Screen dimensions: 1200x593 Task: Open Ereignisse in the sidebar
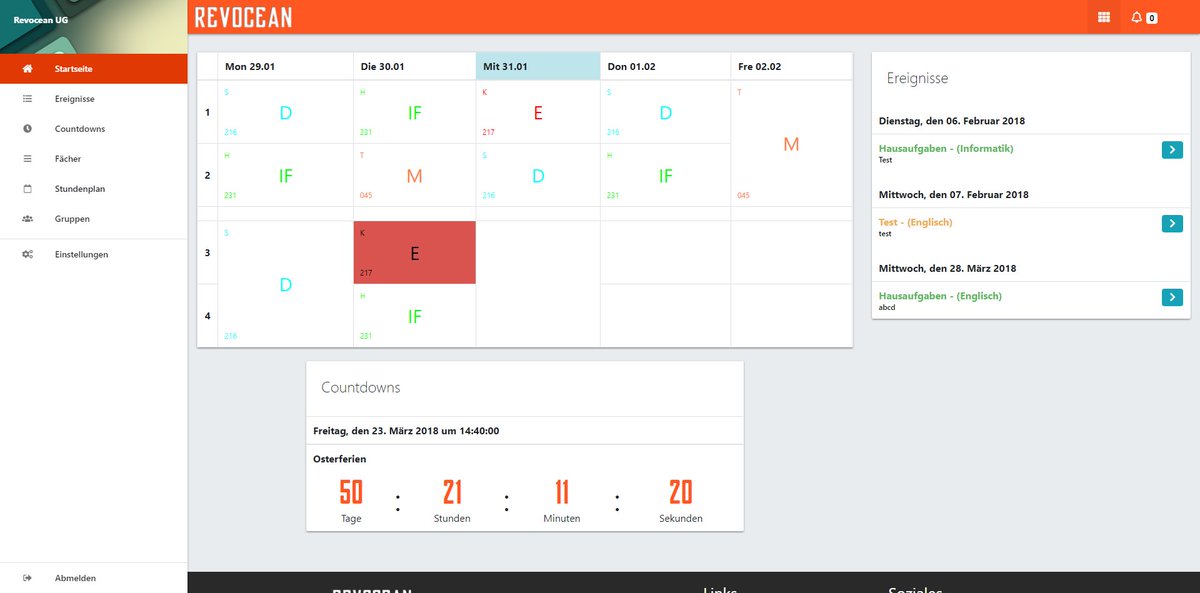coord(93,99)
